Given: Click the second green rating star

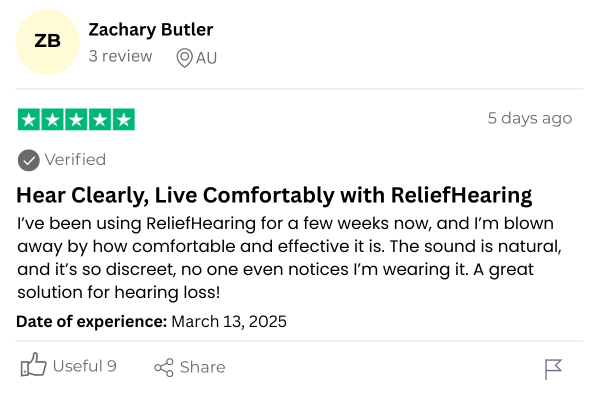Looking at the screenshot, I should [52, 119].
